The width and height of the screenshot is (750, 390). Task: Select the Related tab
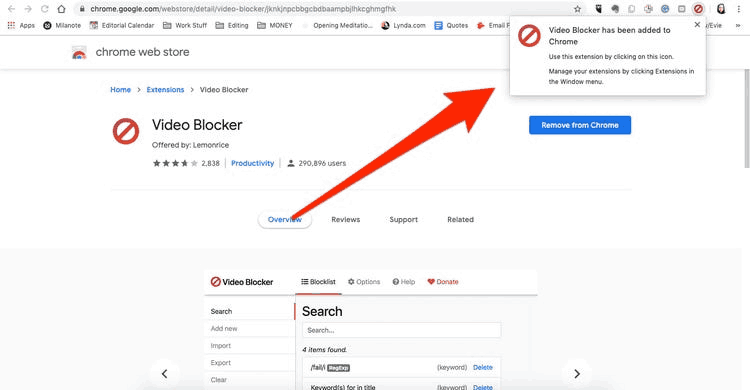click(x=460, y=220)
